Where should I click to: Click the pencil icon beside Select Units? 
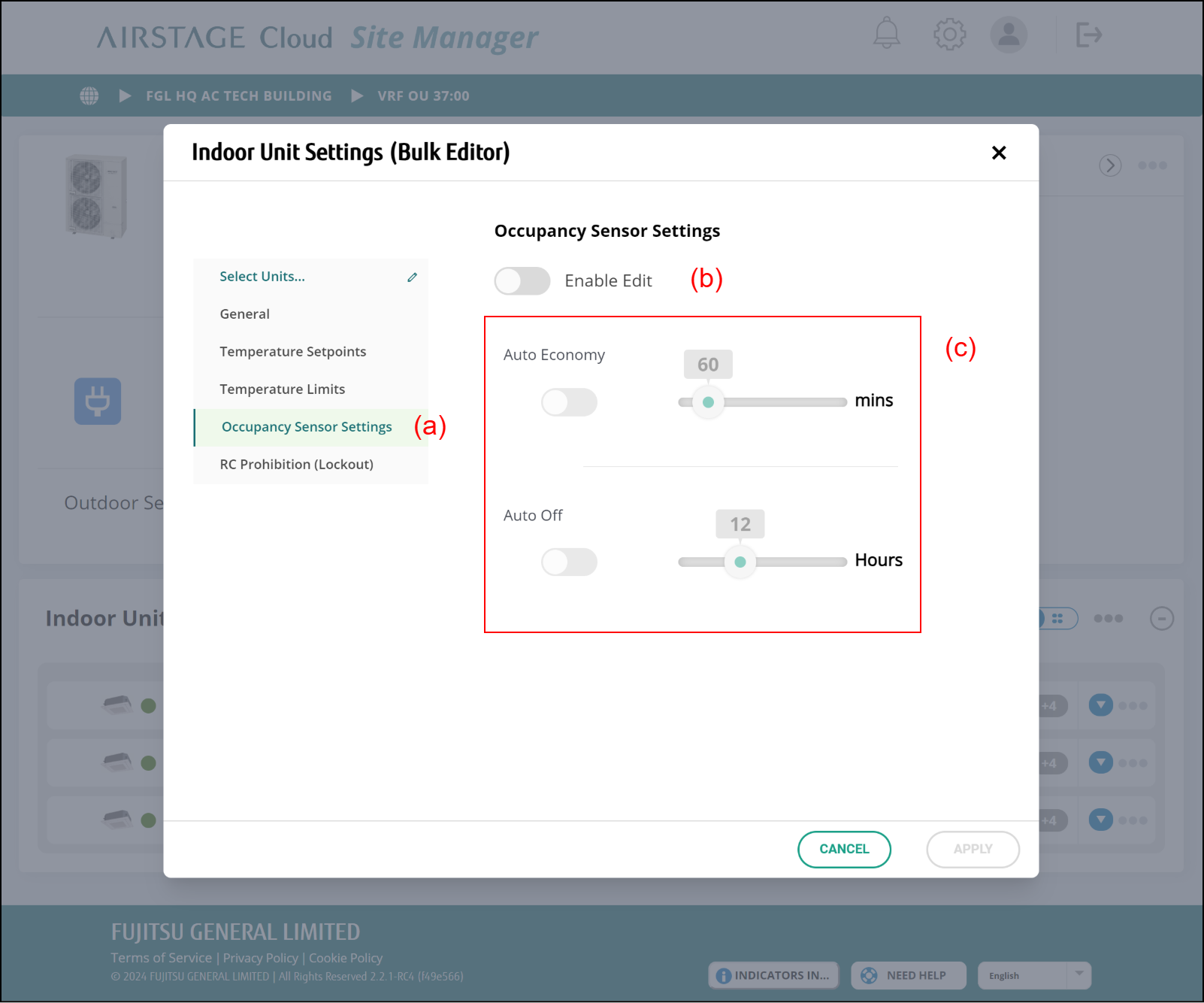pyautogui.click(x=412, y=277)
